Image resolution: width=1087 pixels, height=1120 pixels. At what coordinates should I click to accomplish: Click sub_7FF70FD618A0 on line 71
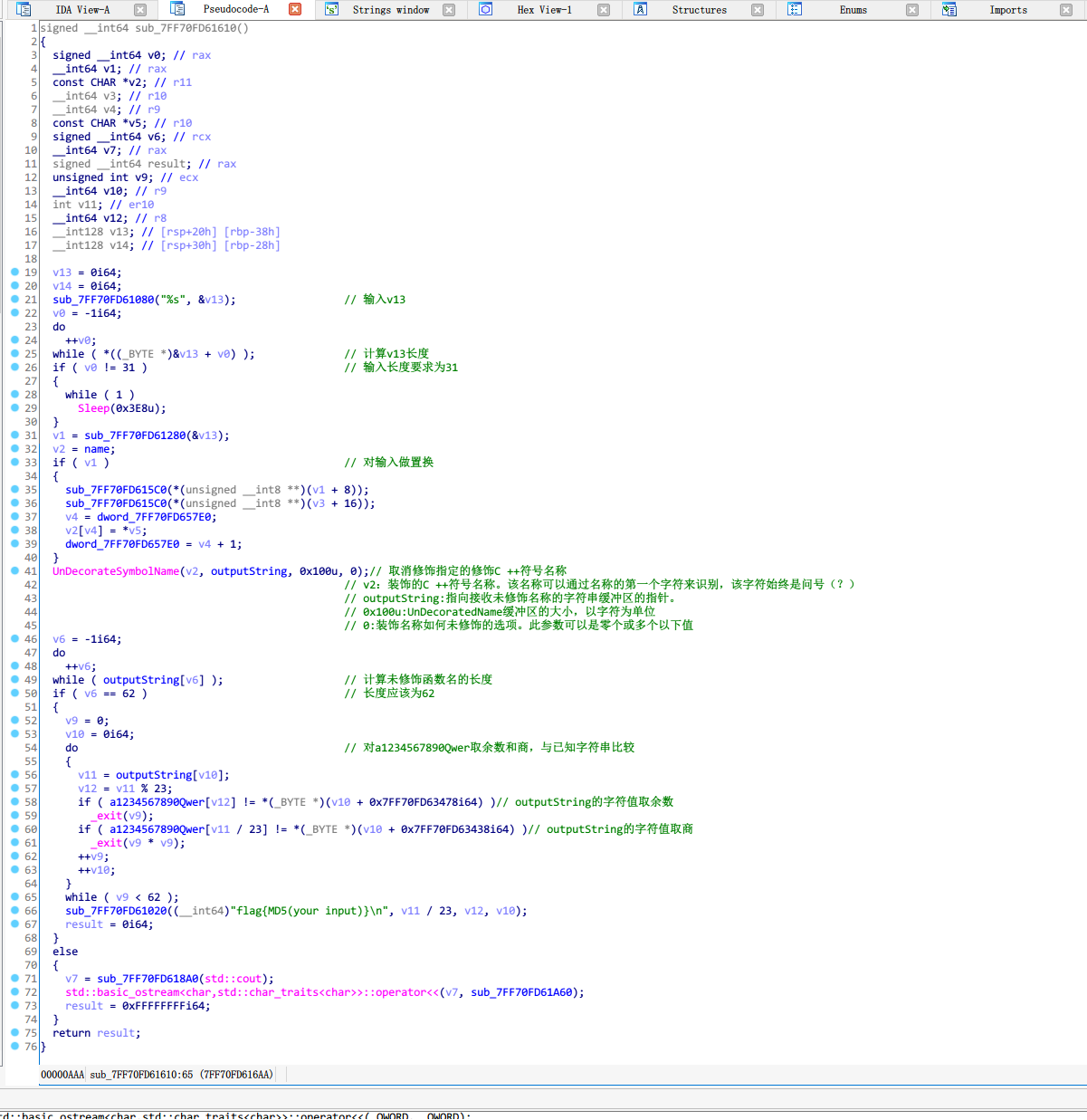(x=148, y=979)
